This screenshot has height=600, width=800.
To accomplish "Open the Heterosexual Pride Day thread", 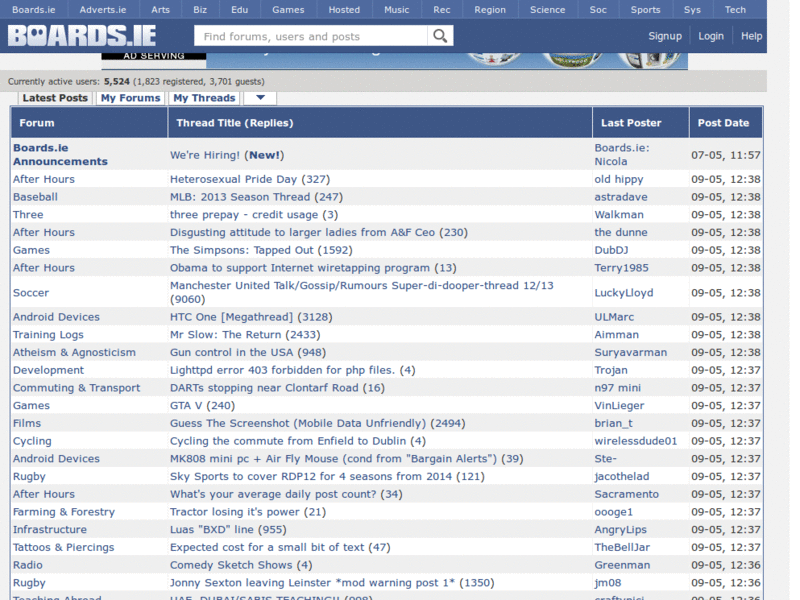I will [233, 179].
